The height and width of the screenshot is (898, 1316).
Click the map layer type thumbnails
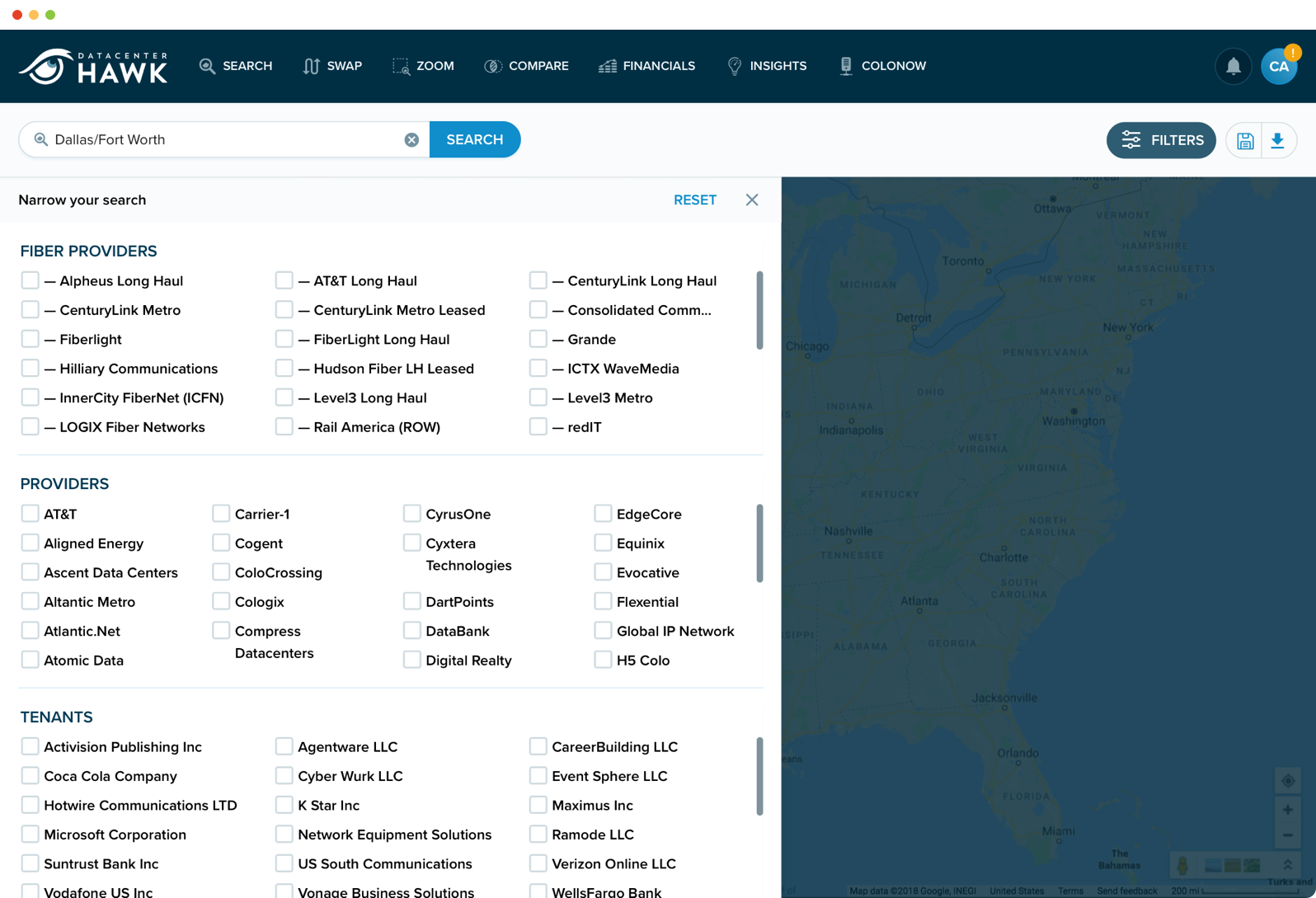click(1233, 865)
